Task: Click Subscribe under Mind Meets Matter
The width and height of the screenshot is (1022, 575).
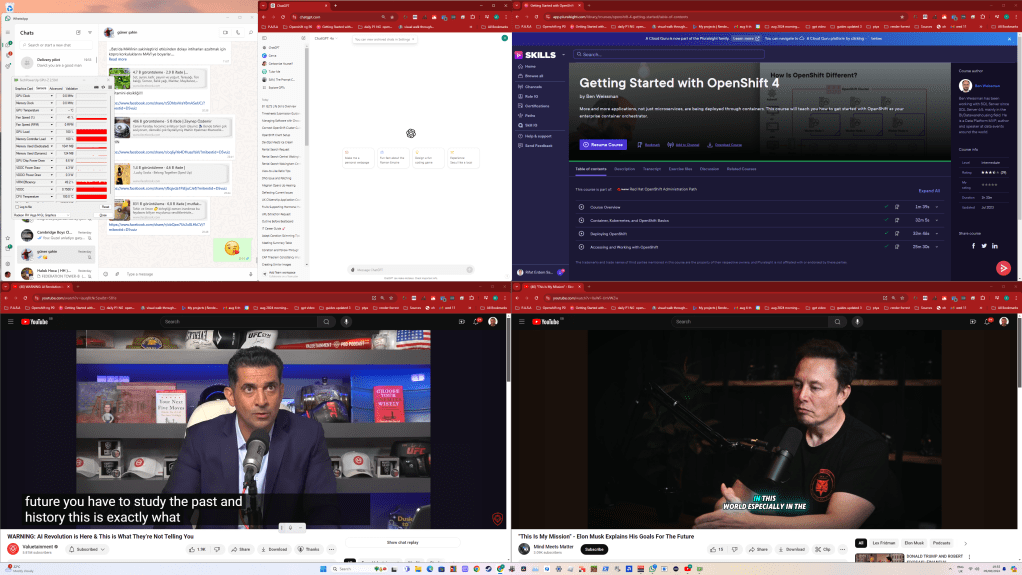Action: [594, 549]
